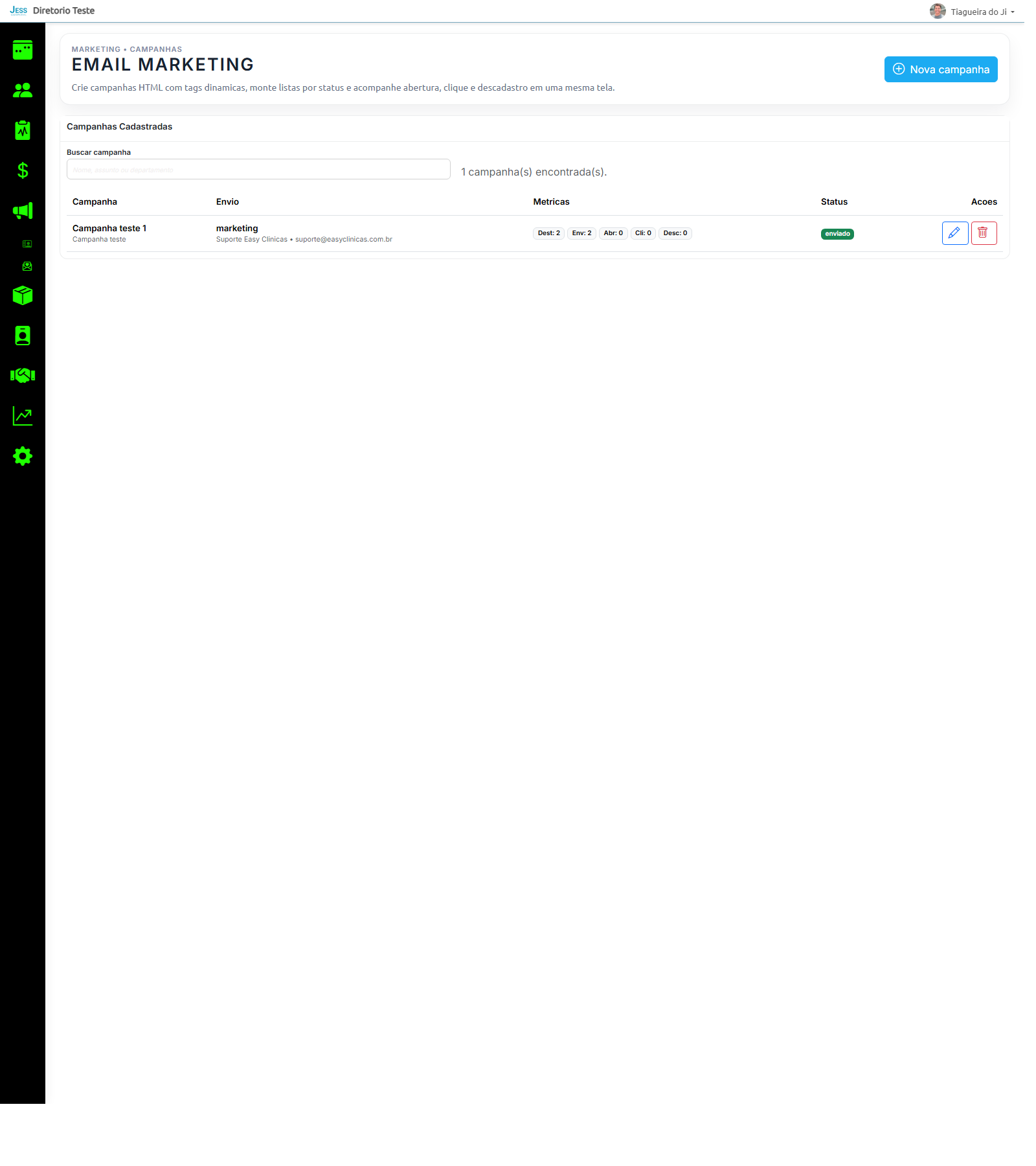1036x1166 pixels.
Task: Edit Campanha teste 1 with pencil icon
Action: pyautogui.click(x=954, y=233)
